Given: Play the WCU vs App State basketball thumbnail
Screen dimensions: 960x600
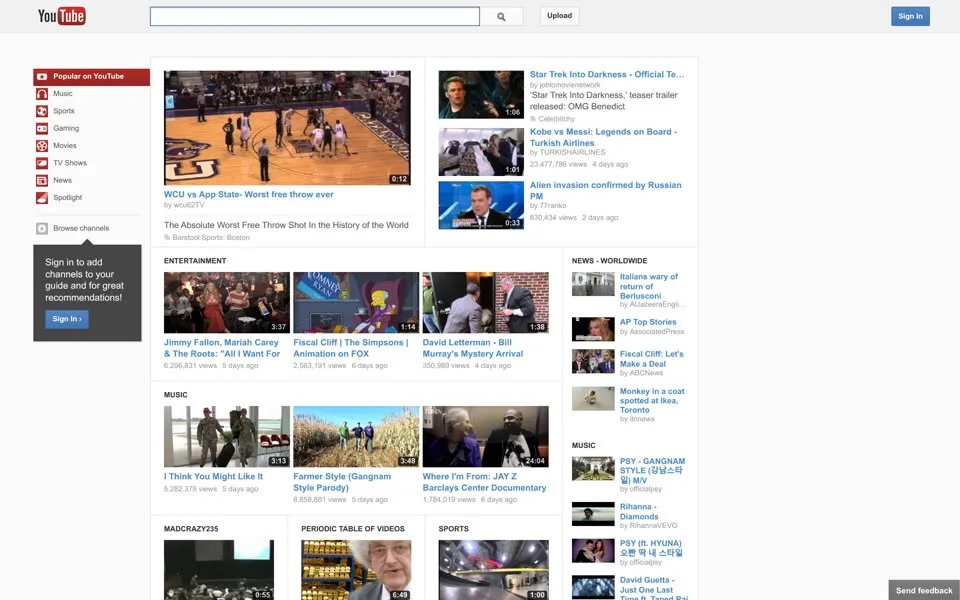Looking at the screenshot, I should point(287,127).
